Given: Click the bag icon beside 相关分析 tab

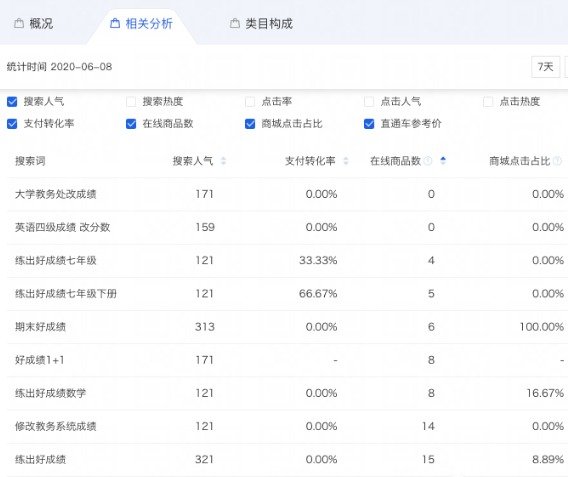Looking at the screenshot, I should pos(115,24).
